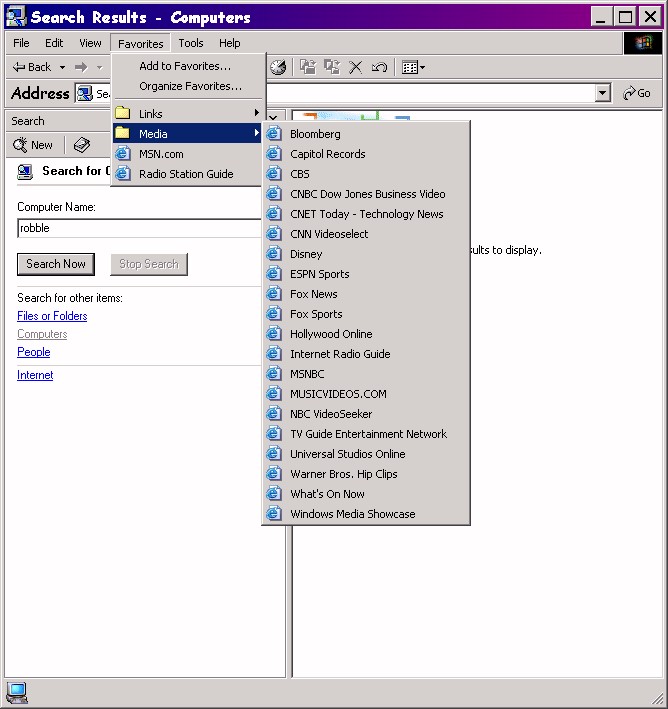Click the Back arrow button
The image size is (668, 709).
[31, 67]
